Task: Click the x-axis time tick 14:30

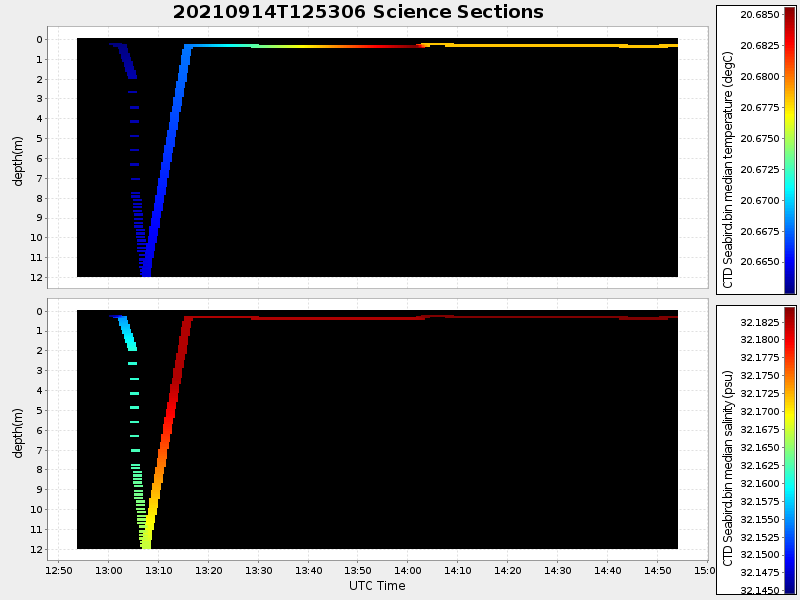Action: pos(558,570)
